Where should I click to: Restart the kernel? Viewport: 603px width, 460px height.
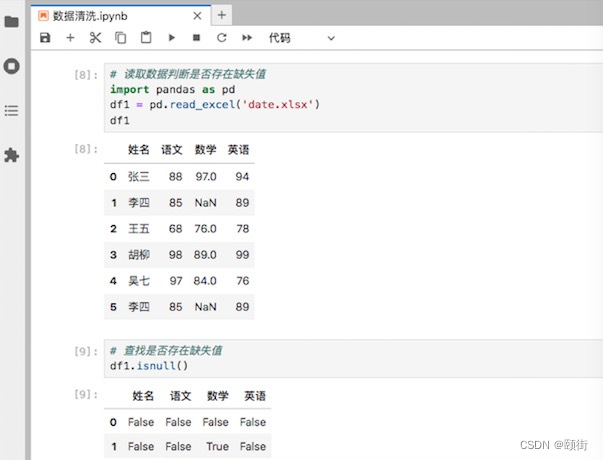coord(222,38)
